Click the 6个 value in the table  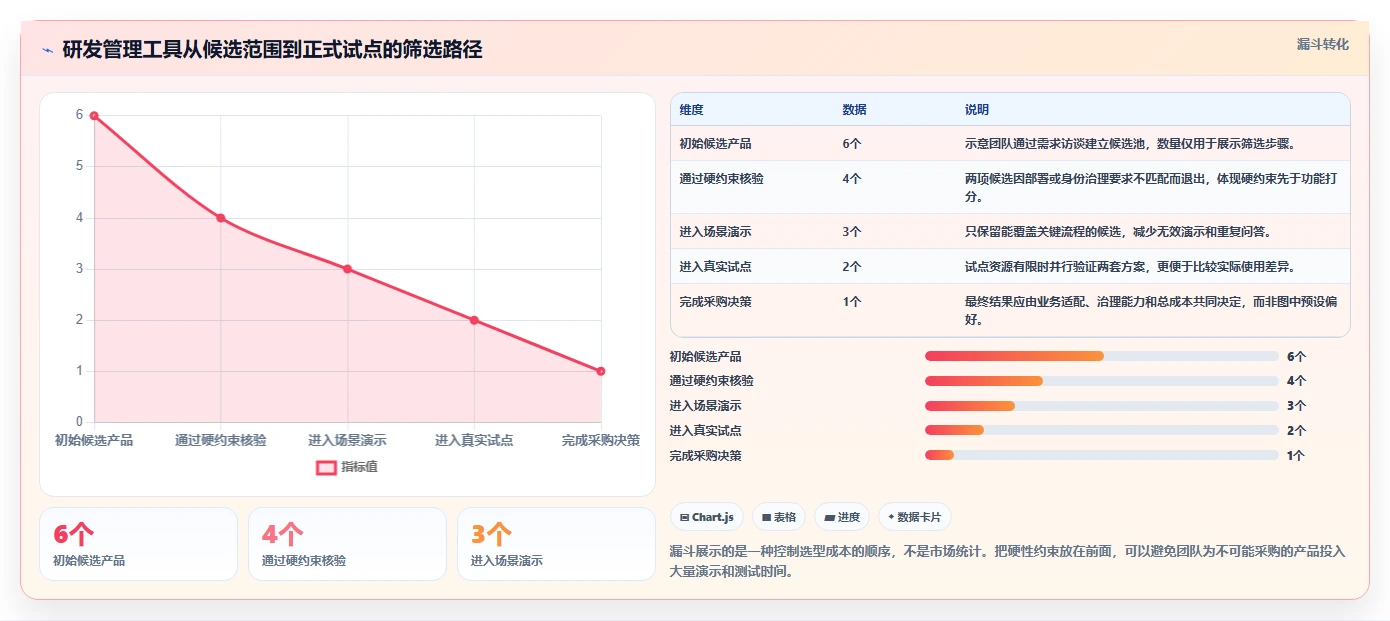point(852,144)
